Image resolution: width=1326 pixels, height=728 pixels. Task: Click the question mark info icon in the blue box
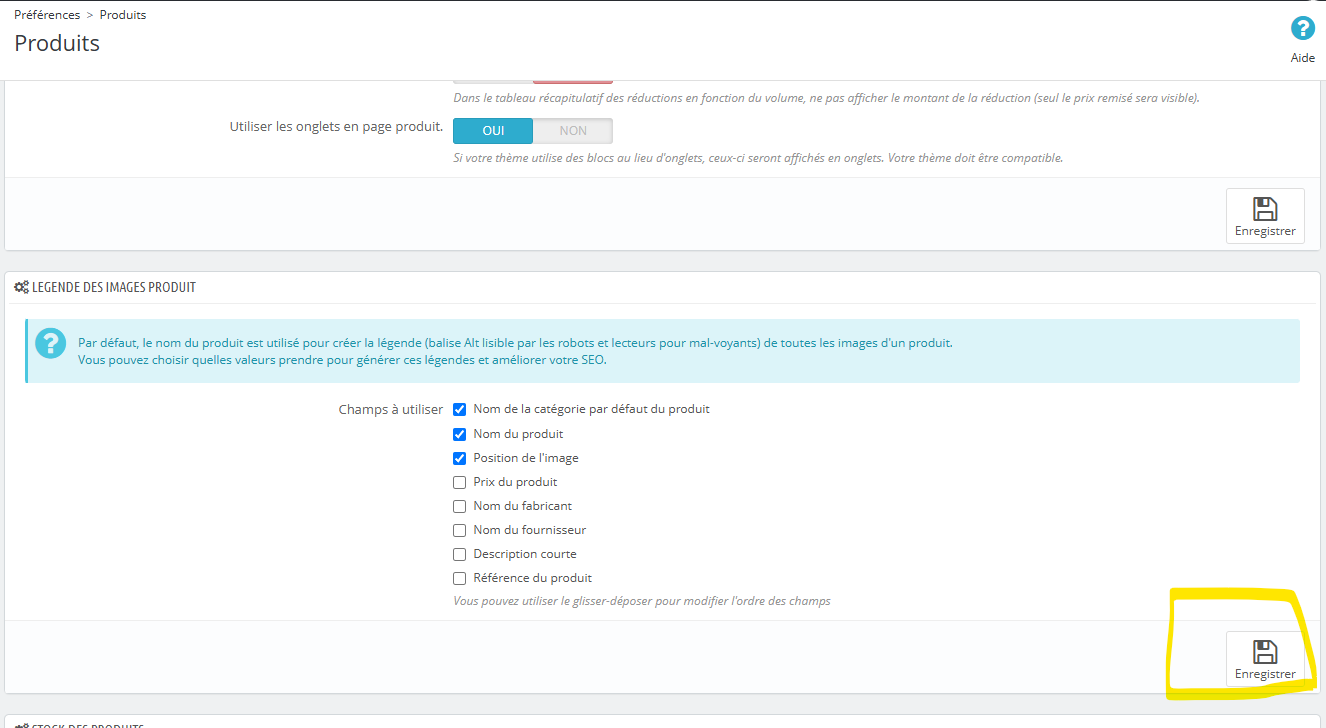50,343
